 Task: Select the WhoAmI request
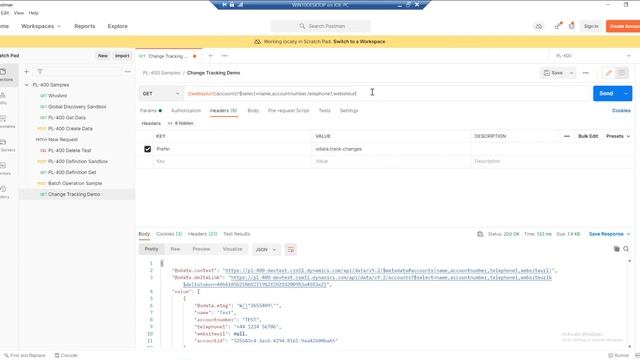(x=57, y=96)
